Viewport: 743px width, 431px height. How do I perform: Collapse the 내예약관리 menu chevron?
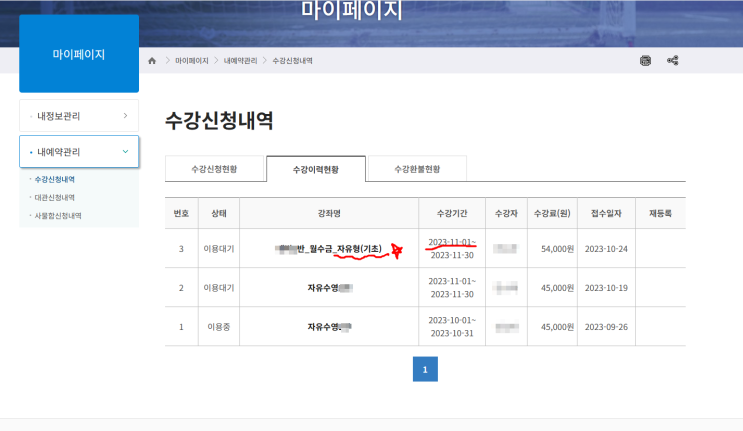pos(125,152)
